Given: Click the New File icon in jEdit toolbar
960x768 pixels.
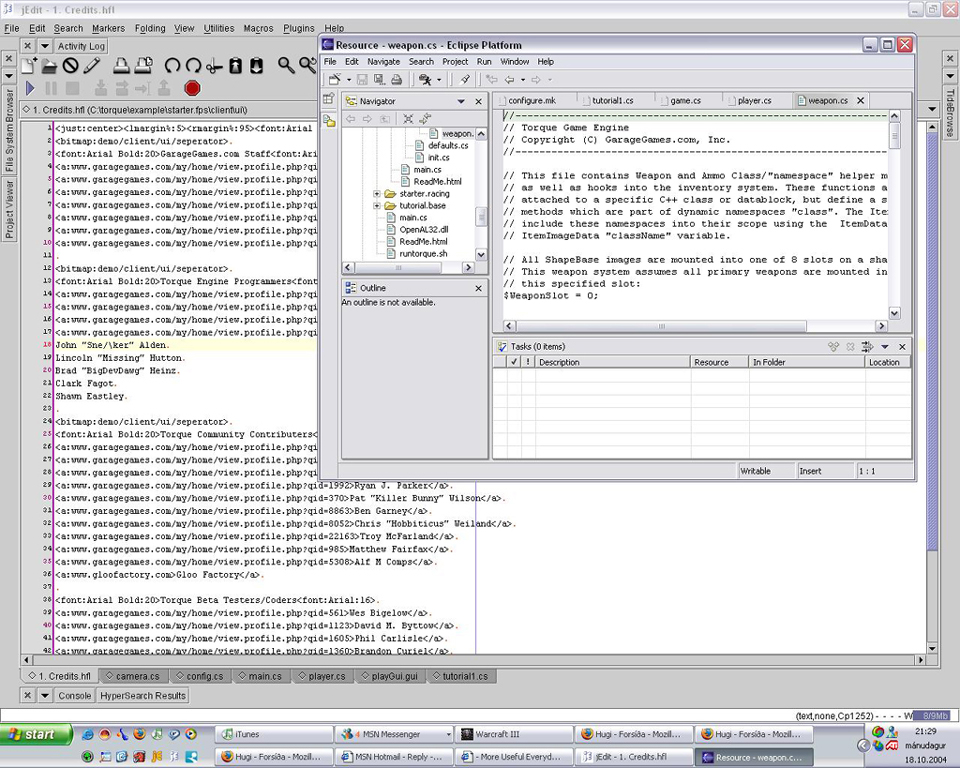Looking at the screenshot, I should point(29,65).
